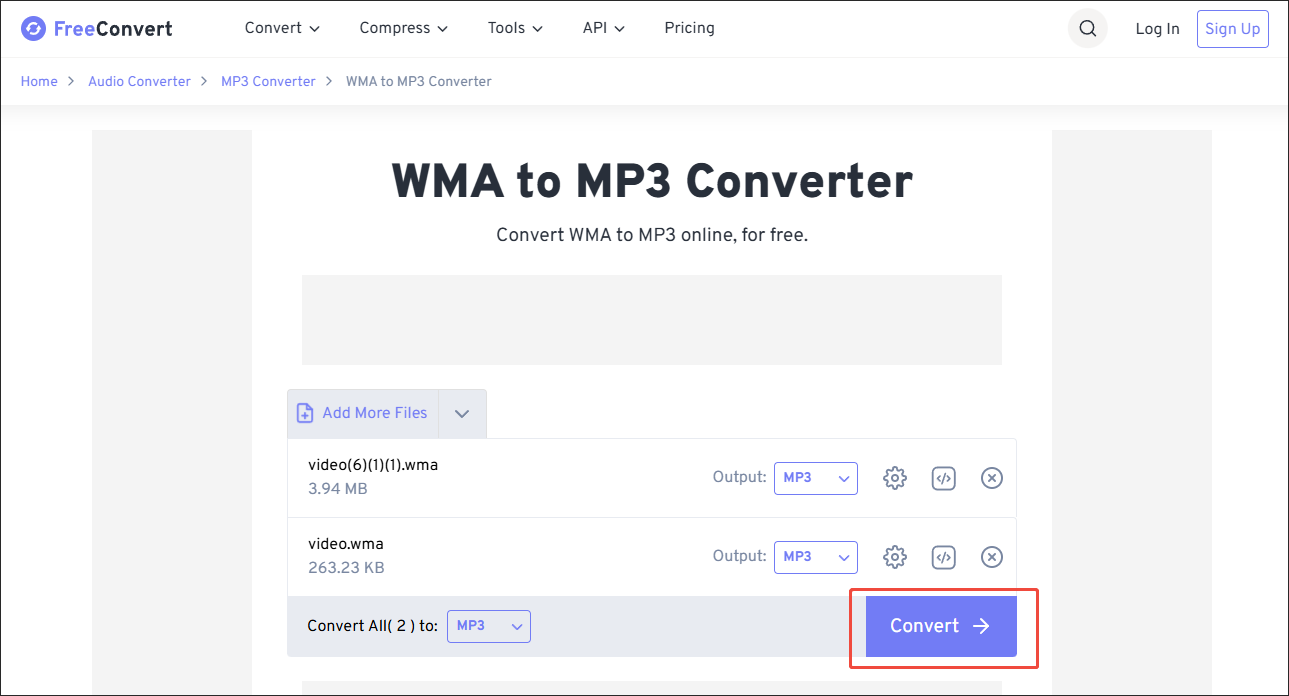Go to Home breadcrumb
Screen dimensions: 1289x696
click(39, 81)
